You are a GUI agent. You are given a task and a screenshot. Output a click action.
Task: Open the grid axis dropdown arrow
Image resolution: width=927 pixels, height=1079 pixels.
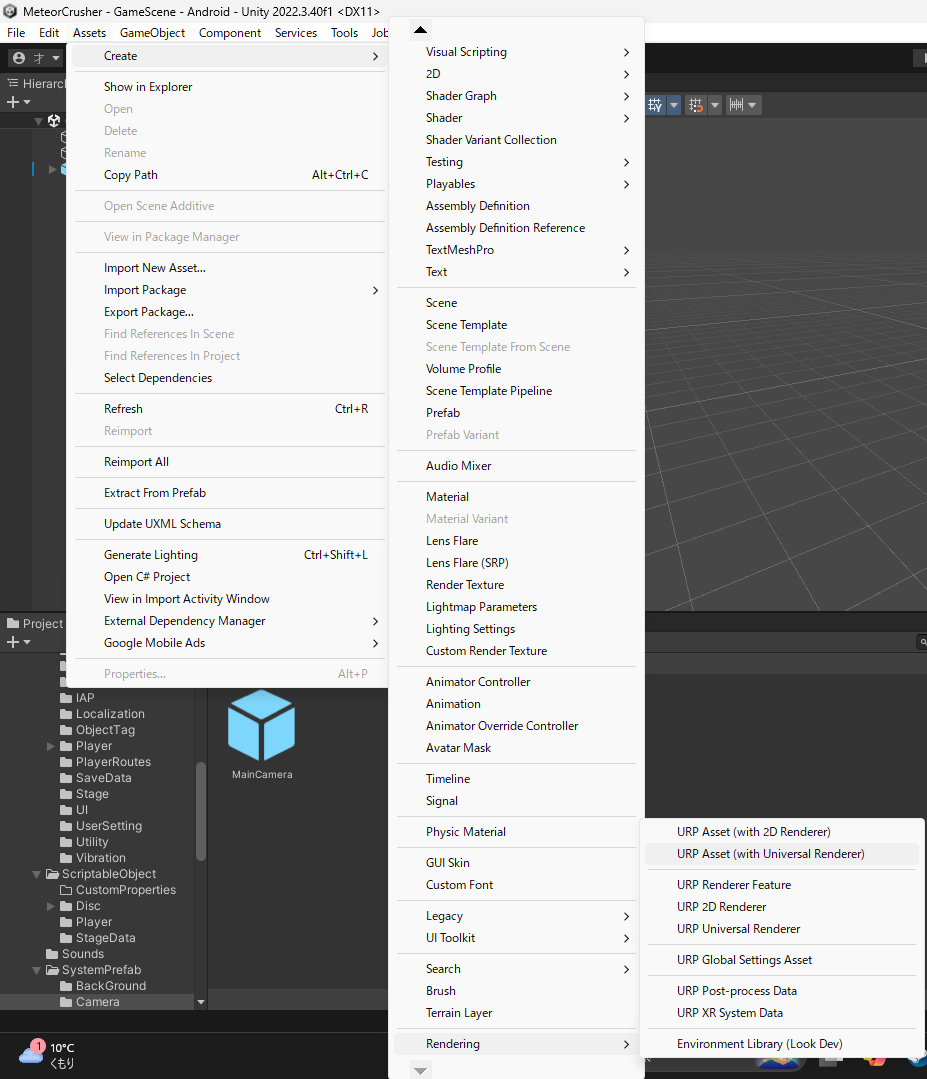tap(674, 105)
